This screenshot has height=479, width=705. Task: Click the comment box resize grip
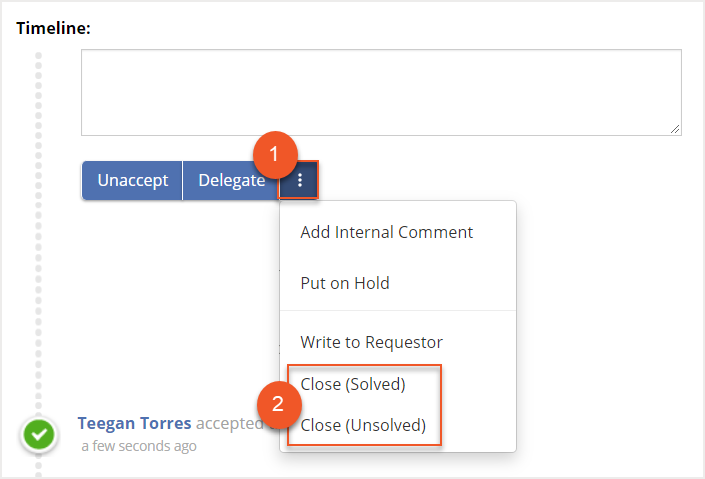[676, 129]
